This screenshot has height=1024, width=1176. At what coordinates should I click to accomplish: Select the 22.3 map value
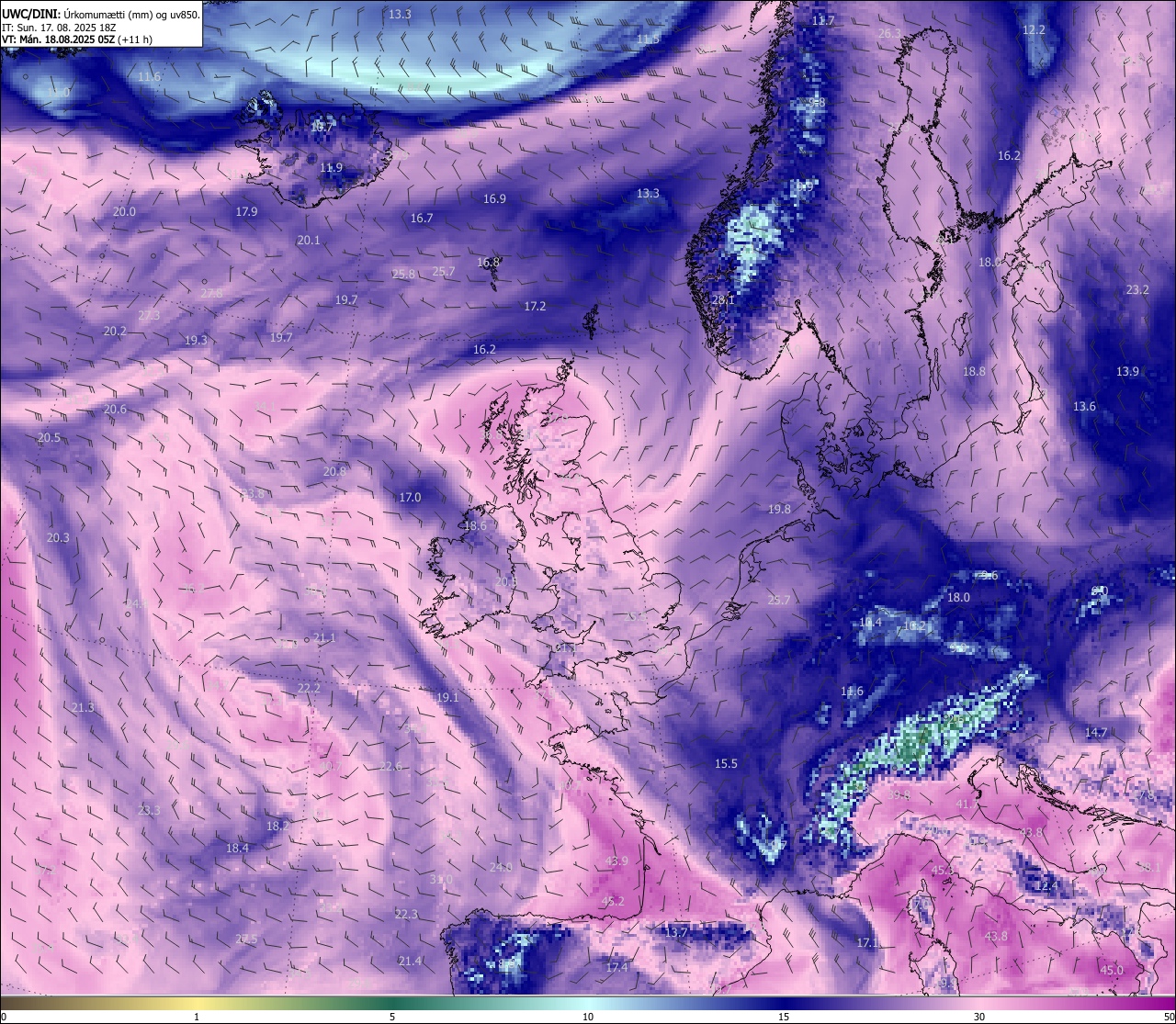pyautogui.click(x=406, y=914)
